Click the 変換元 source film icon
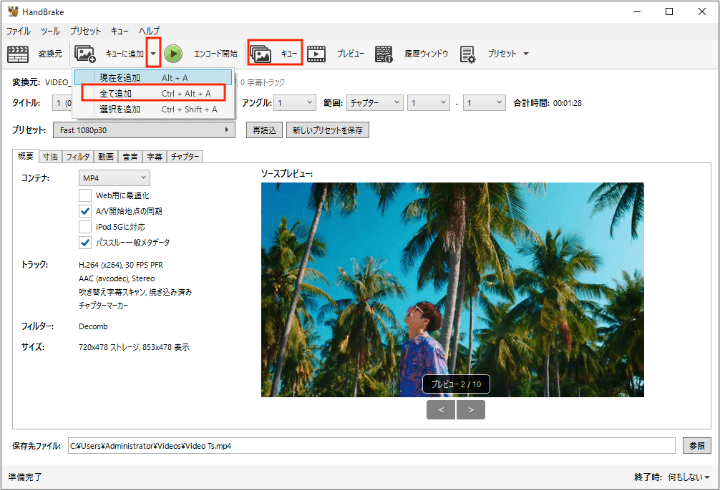This screenshot has width=720, height=490. tap(19, 53)
